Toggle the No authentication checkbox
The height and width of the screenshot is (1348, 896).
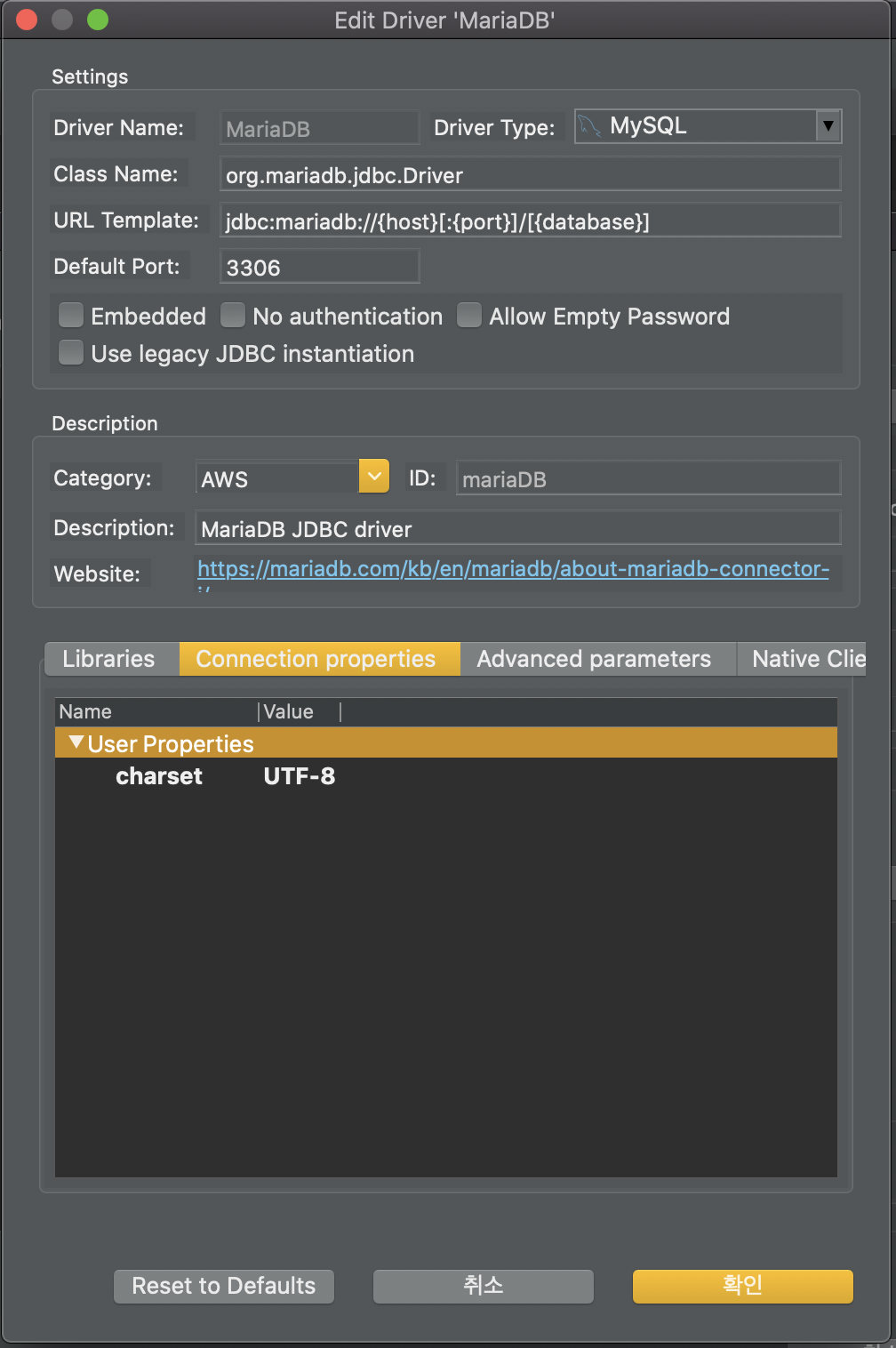tap(233, 315)
